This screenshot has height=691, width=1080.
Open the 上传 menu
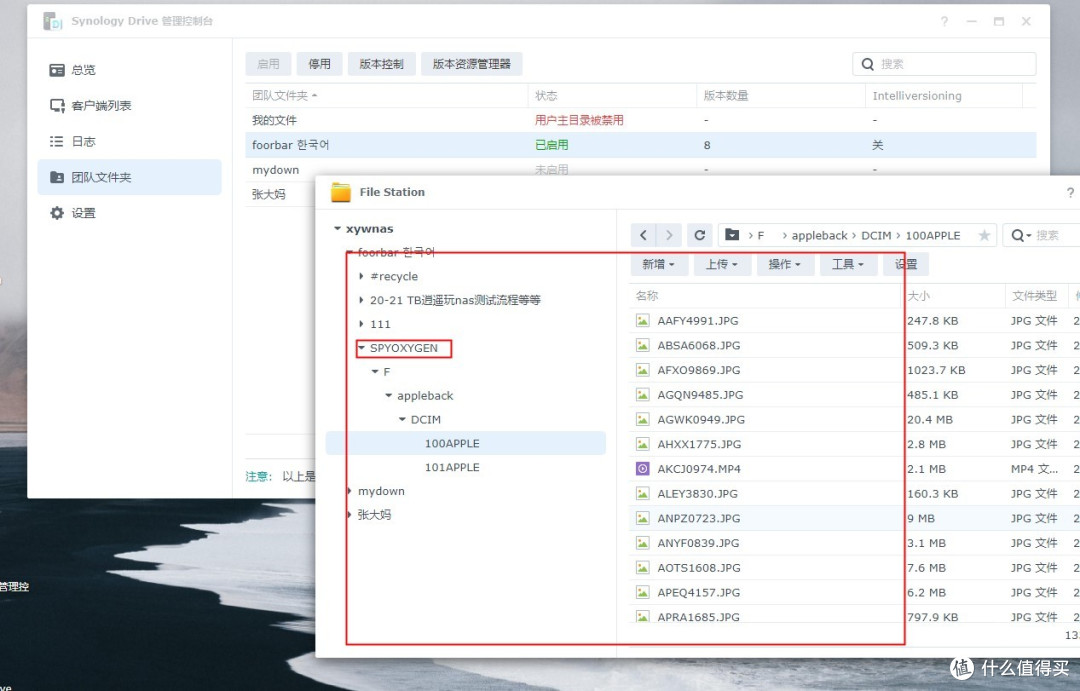(722, 264)
